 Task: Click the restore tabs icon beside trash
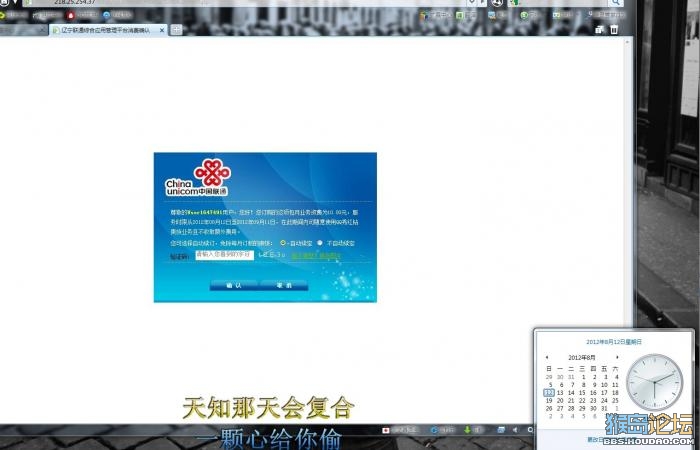point(599,29)
